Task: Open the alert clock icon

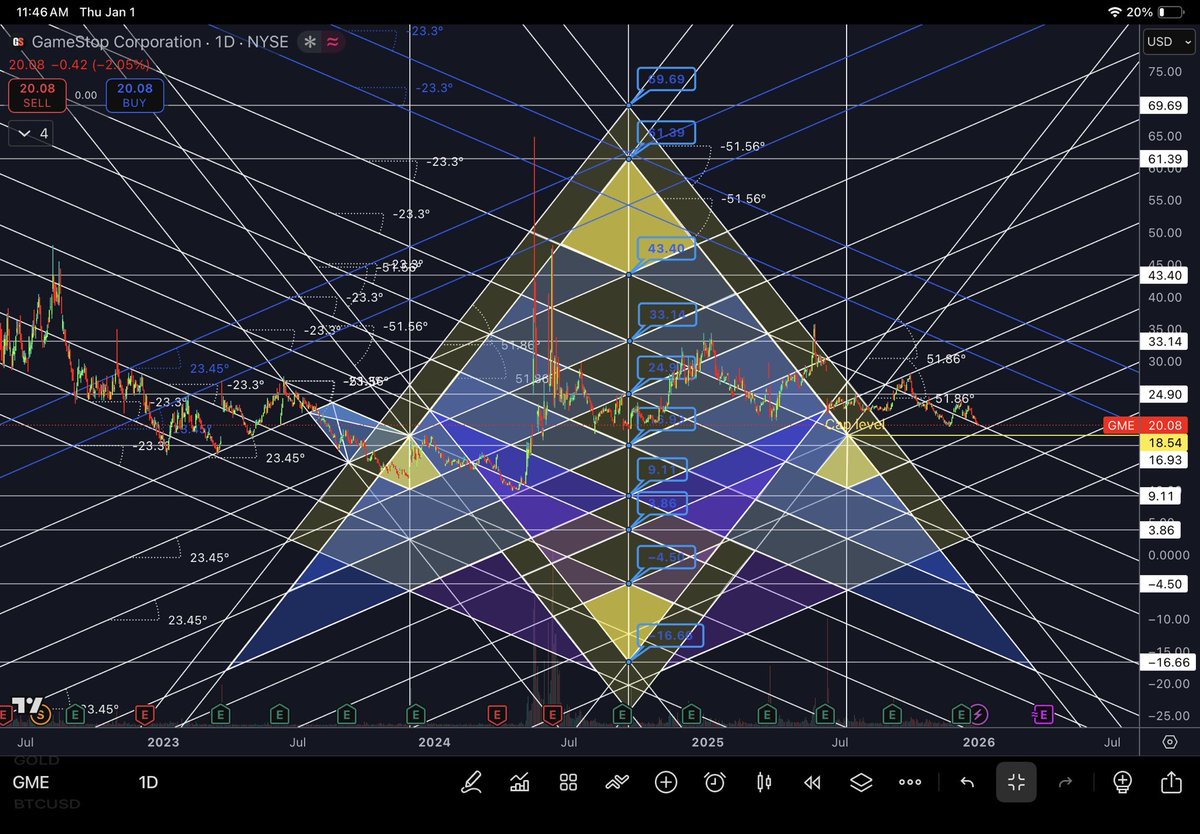Action: 715,782
